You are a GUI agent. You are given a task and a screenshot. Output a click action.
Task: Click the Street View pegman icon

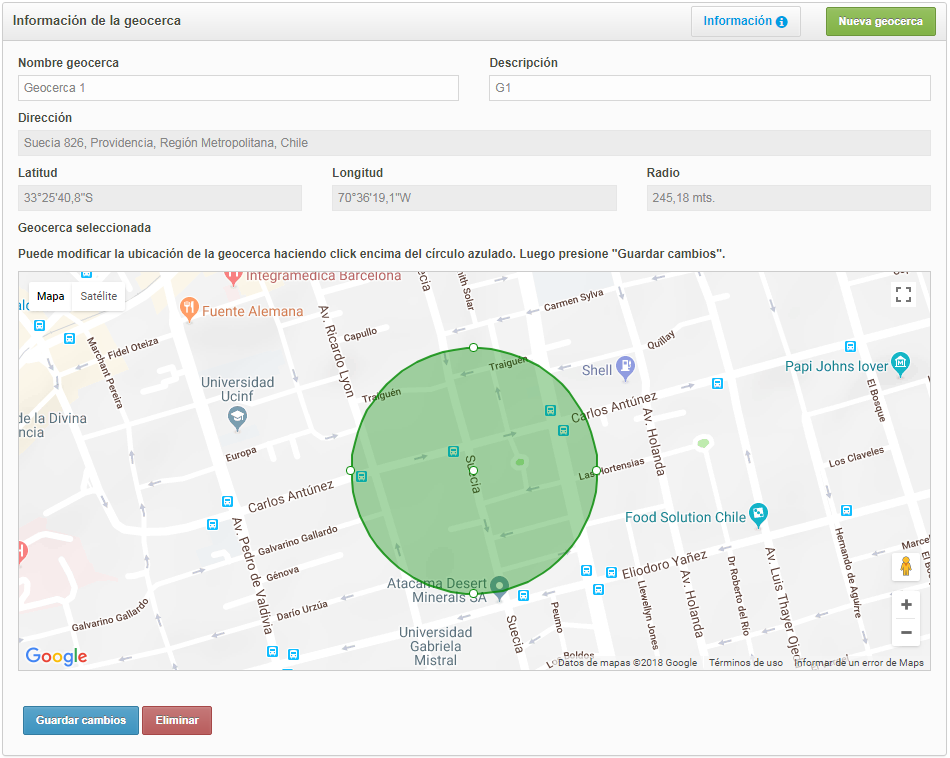point(906,567)
